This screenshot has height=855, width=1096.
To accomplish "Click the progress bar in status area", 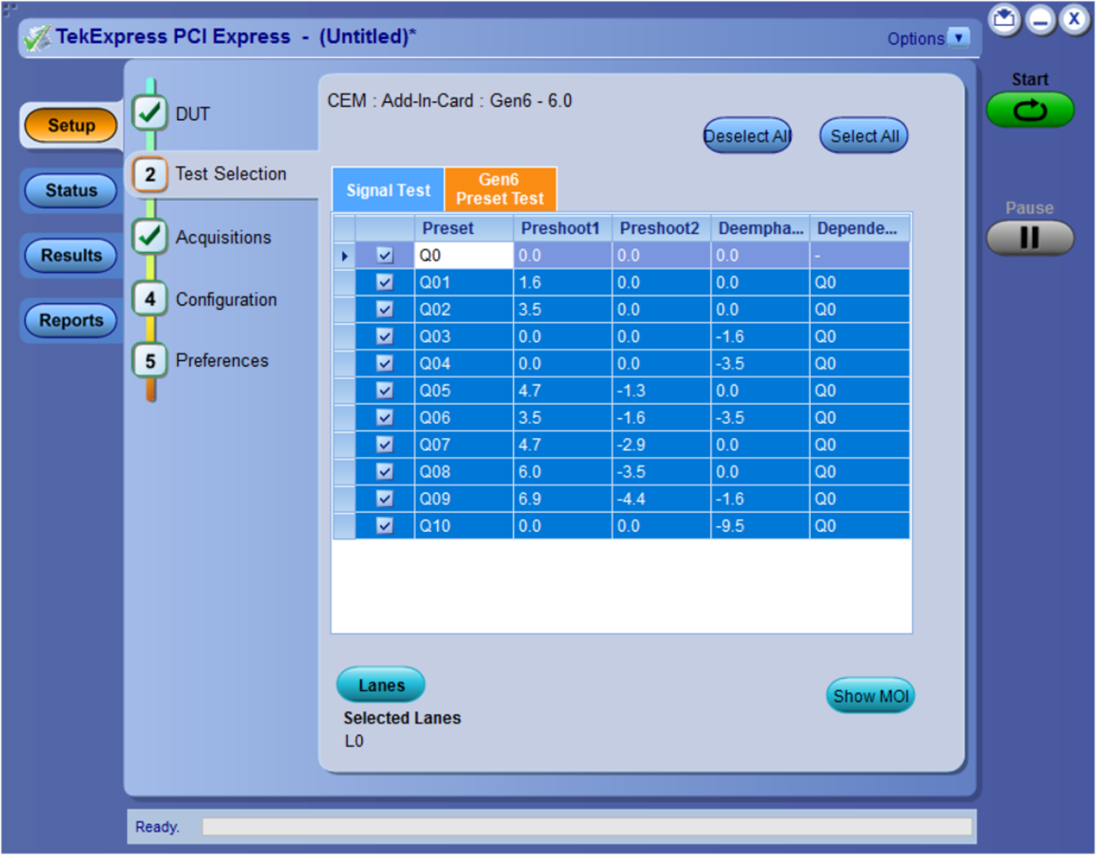I will (x=586, y=827).
